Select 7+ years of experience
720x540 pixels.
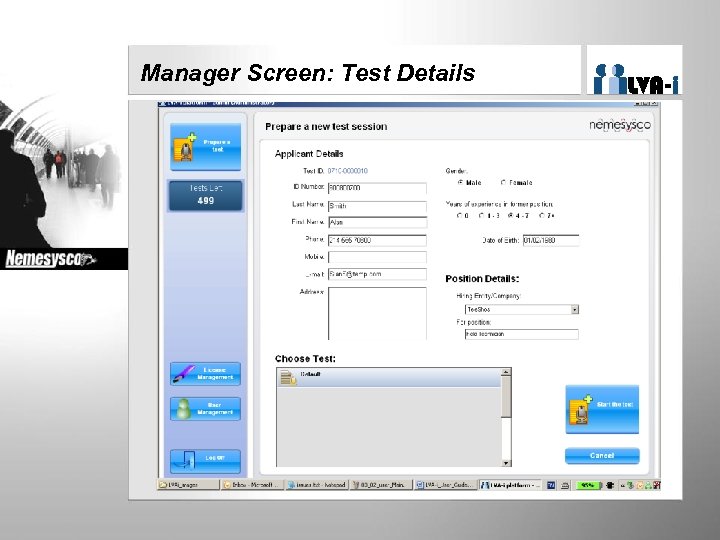541,215
